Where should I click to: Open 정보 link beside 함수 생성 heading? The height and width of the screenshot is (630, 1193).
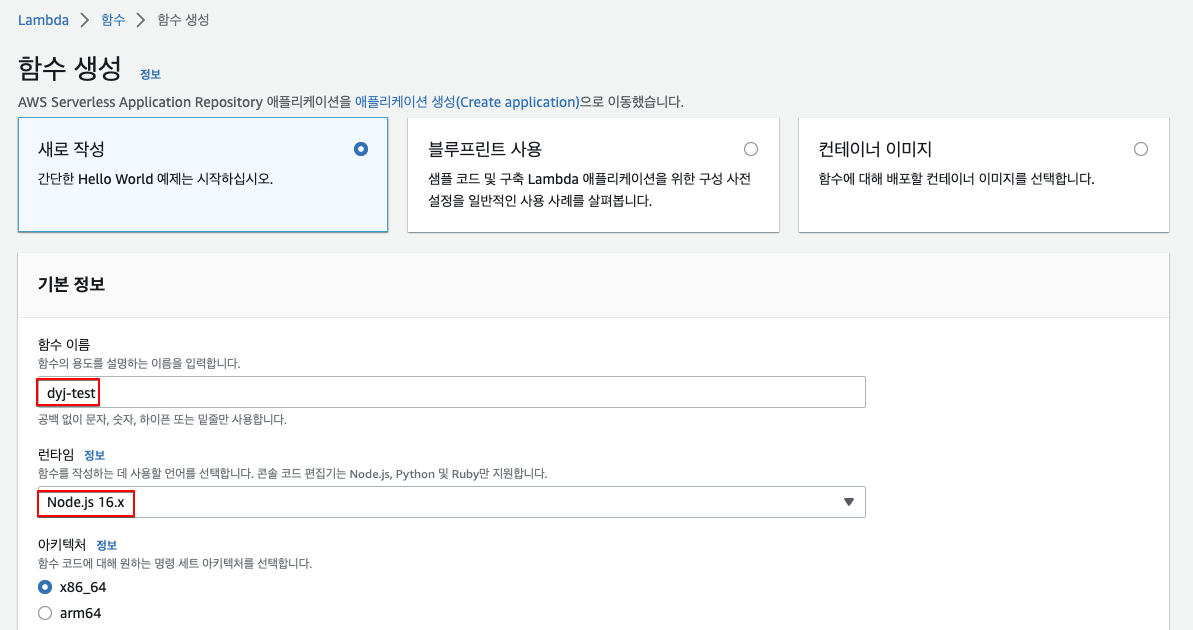[x=150, y=74]
